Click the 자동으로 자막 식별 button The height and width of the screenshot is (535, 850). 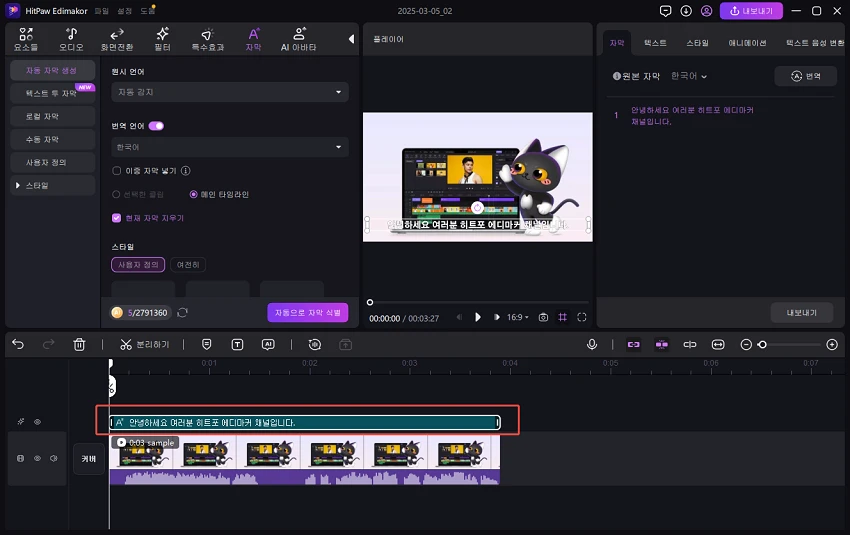[x=307, y=313]
